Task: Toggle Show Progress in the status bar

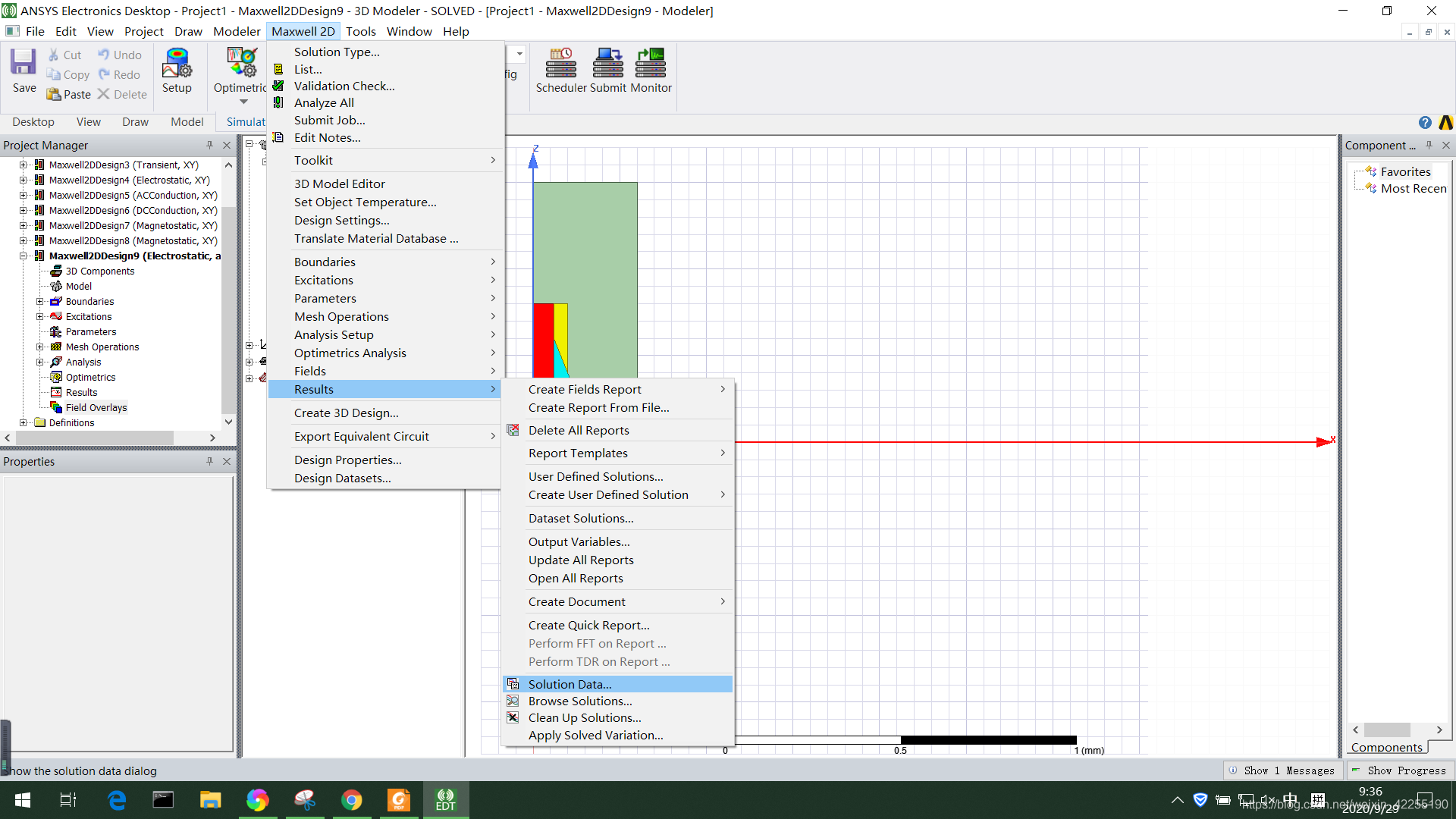Action: (x=1399, y=770)
